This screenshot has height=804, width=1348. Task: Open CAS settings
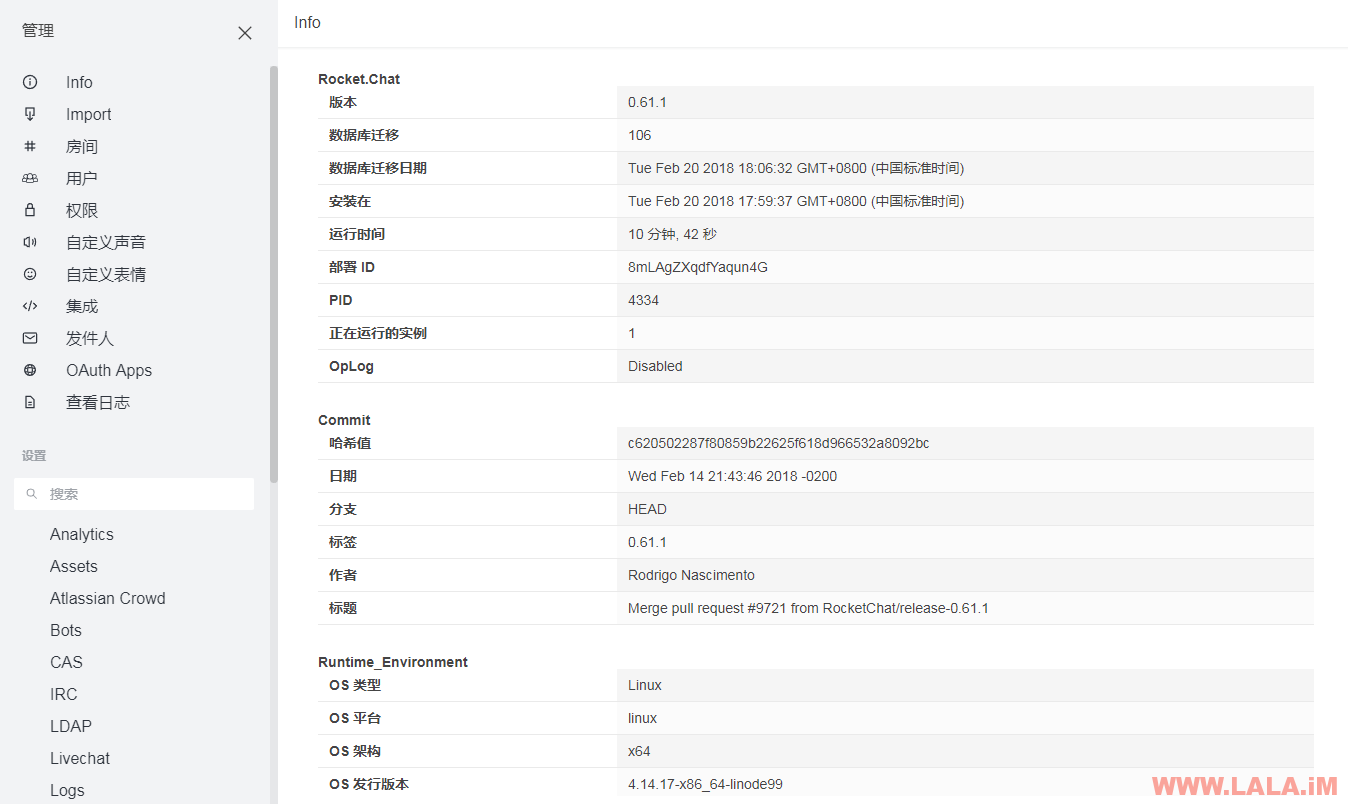point(66,662)
